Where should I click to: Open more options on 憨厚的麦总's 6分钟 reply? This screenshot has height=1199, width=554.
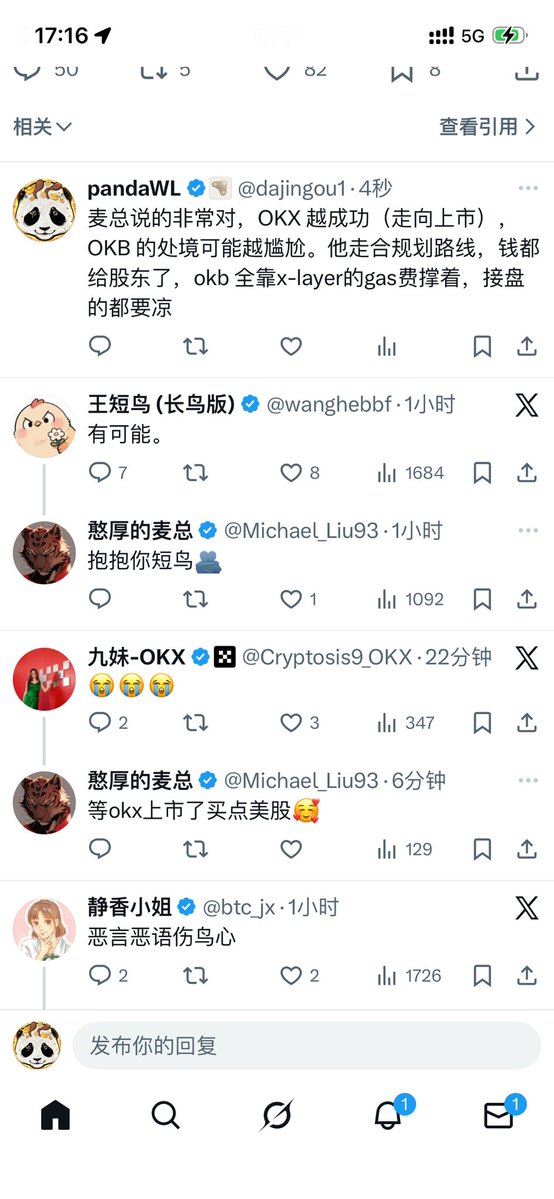pos(528,781)
